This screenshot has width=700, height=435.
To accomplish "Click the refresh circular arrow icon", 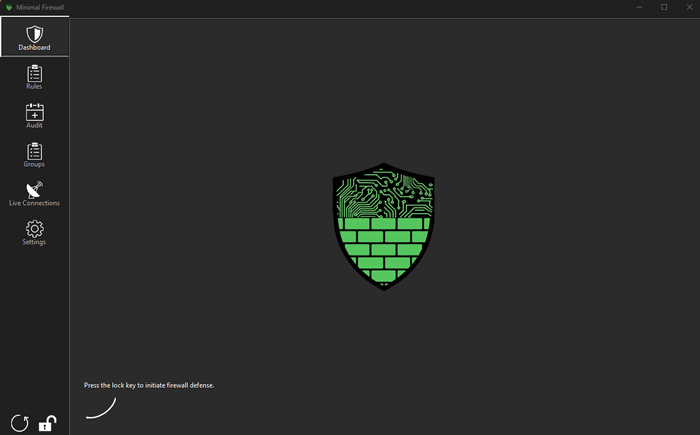I will (x=20, y=423).
